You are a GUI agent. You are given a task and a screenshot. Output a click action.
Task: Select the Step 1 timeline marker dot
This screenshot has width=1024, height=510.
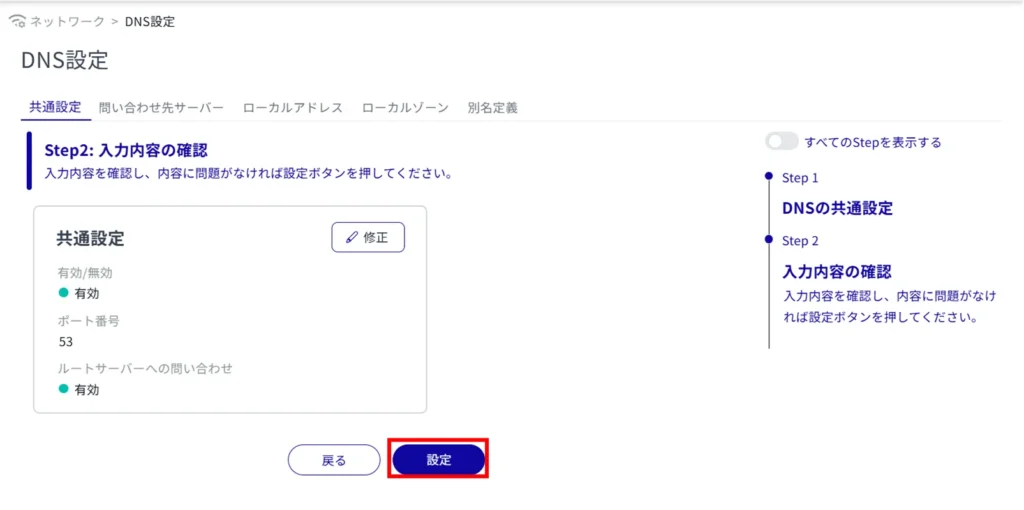tap(768, 177)
